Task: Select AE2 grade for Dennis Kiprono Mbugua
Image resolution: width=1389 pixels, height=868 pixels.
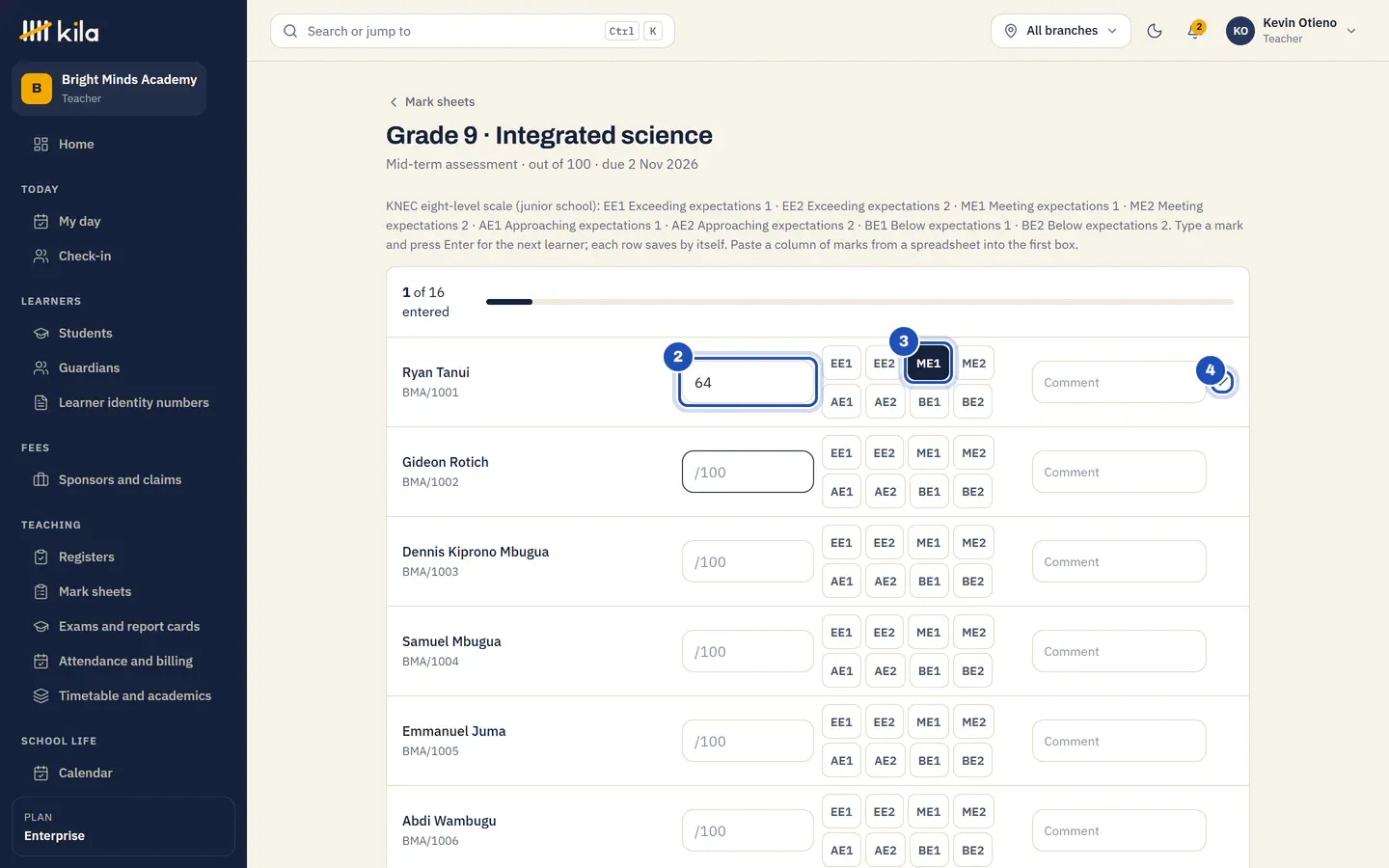Action: tap(885, 582)
